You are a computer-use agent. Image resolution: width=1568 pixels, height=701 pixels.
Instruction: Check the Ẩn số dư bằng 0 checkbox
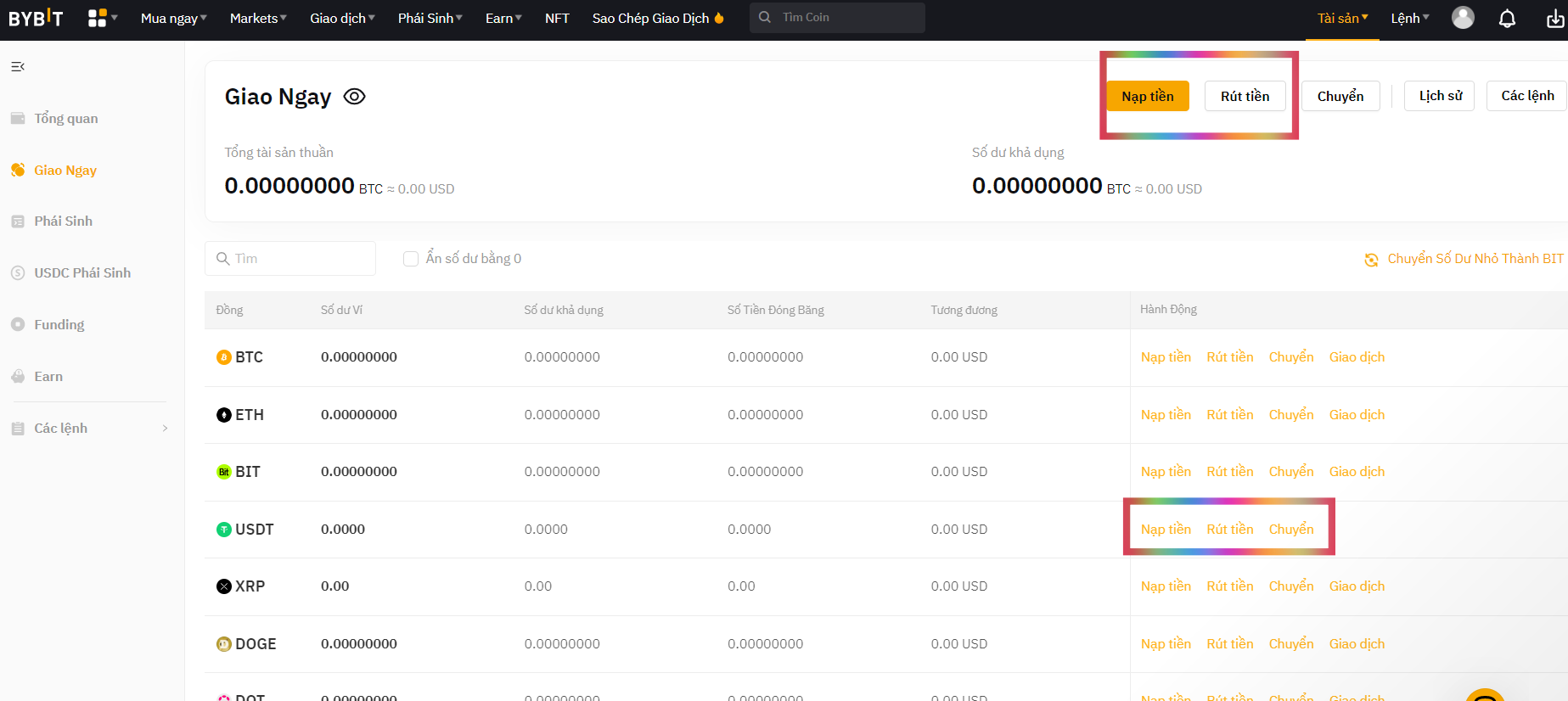click(411, 259)
